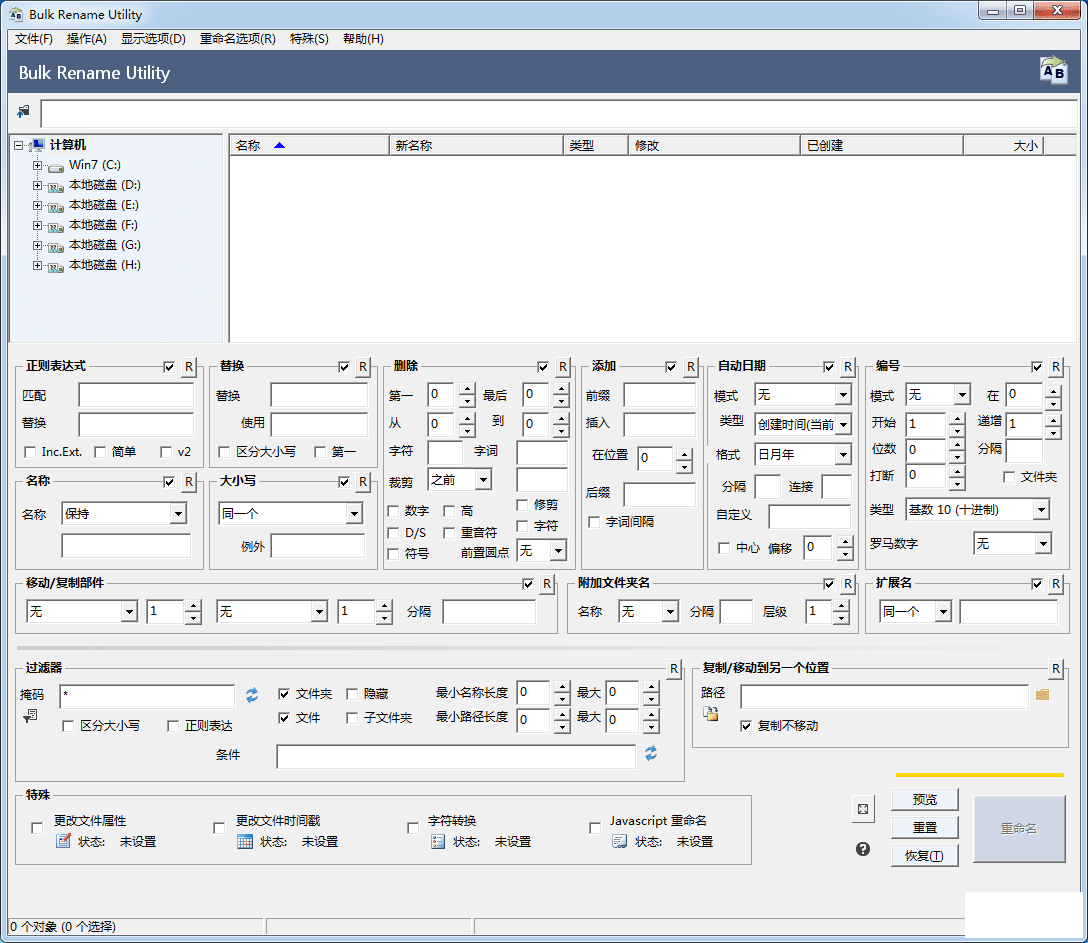Reset 添加 section with R button
Image resolution: width=1088 pixels, height=943 pixels.
690,366
